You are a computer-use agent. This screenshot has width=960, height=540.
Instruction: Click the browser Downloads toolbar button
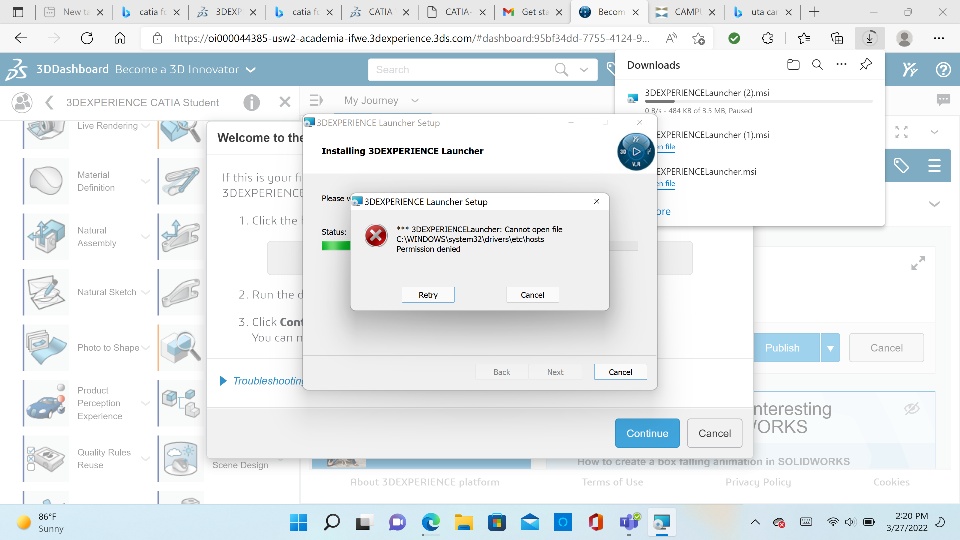tap(869, 38)
